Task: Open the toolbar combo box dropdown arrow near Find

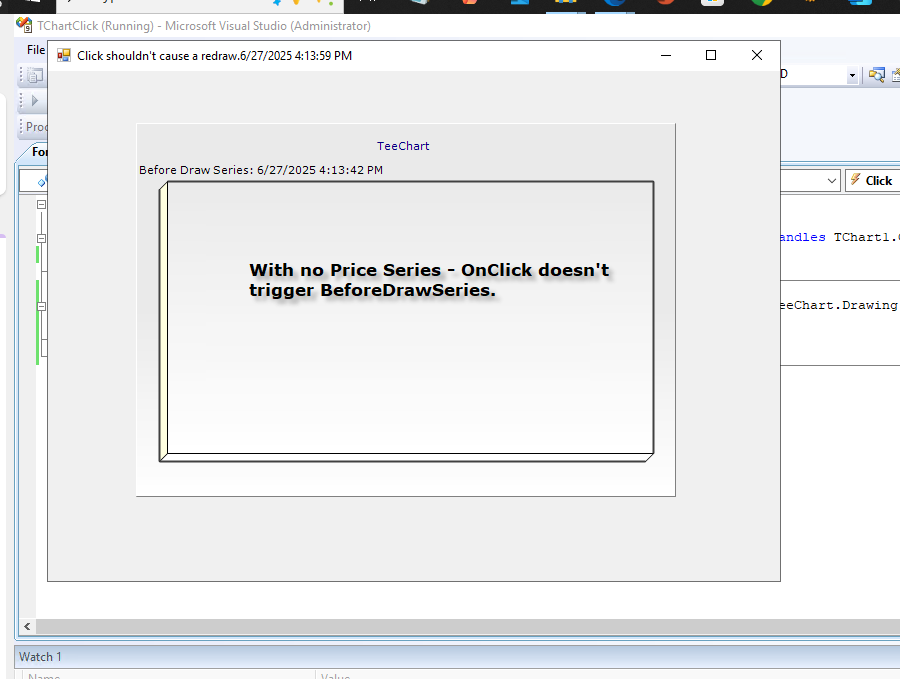Action: (x=852, y=75)
